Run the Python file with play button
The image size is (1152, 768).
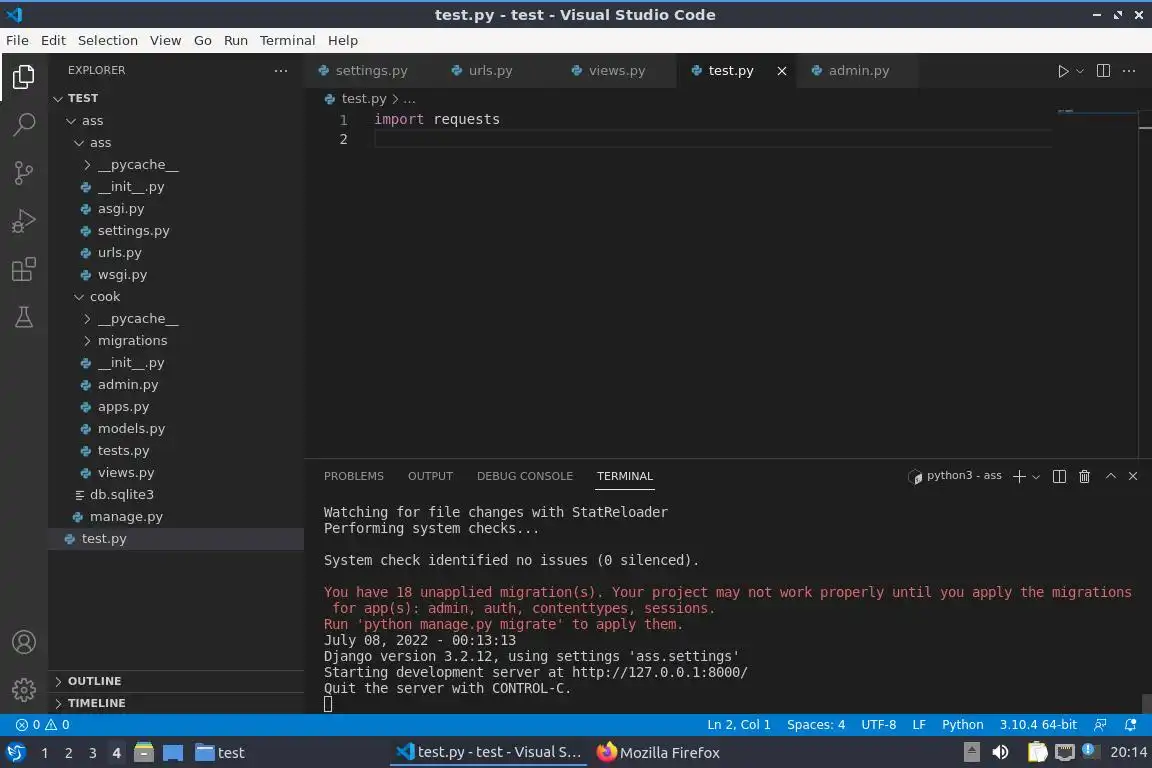(1062, 71)
